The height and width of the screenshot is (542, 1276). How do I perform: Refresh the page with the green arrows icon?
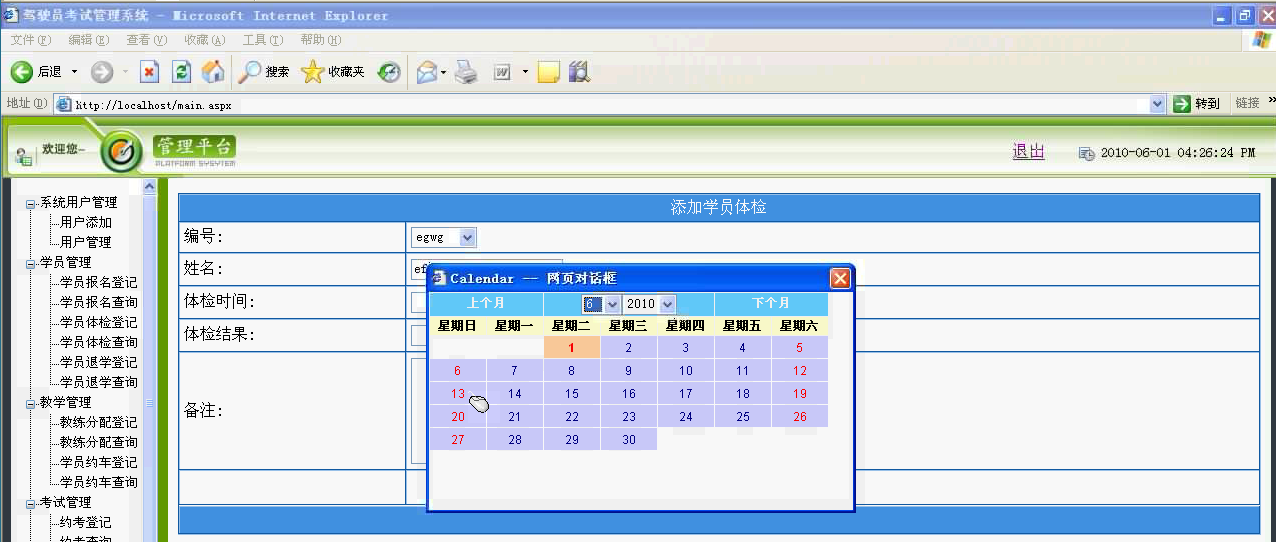(181, 72)
